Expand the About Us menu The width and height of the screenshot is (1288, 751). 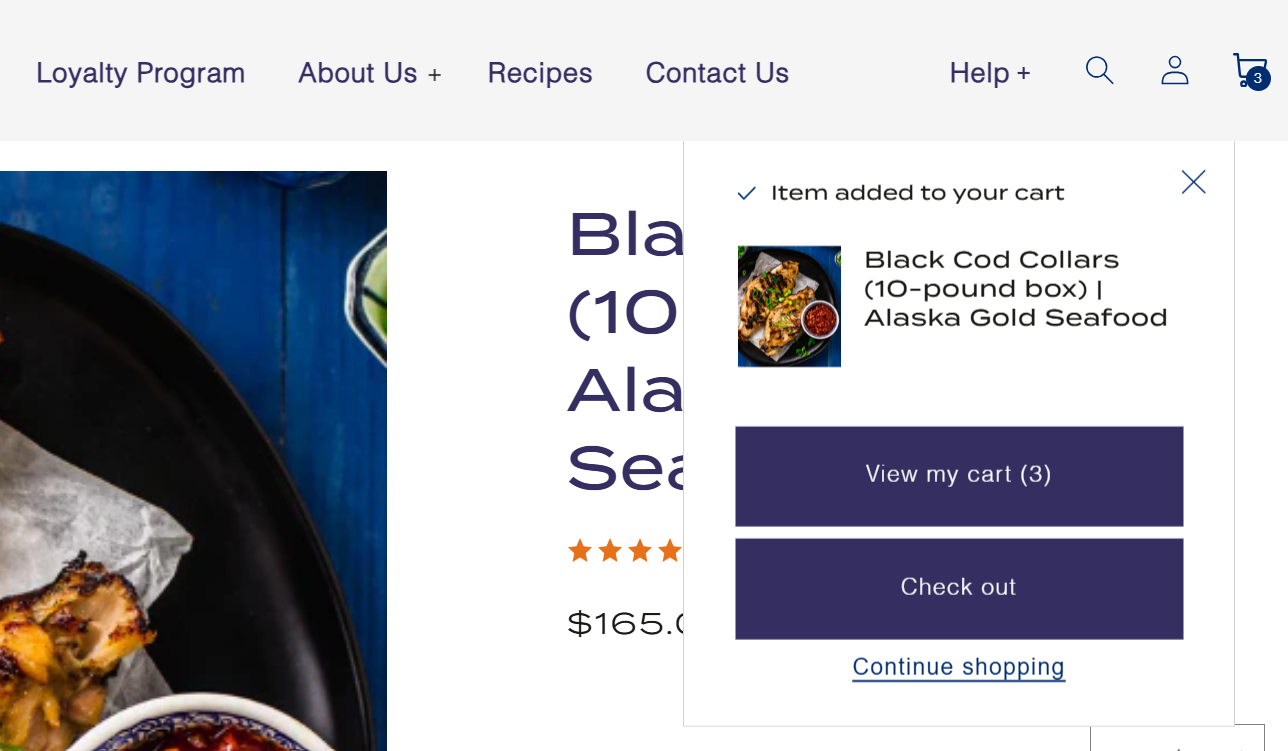pyautogui.click(x=369, y=73)
